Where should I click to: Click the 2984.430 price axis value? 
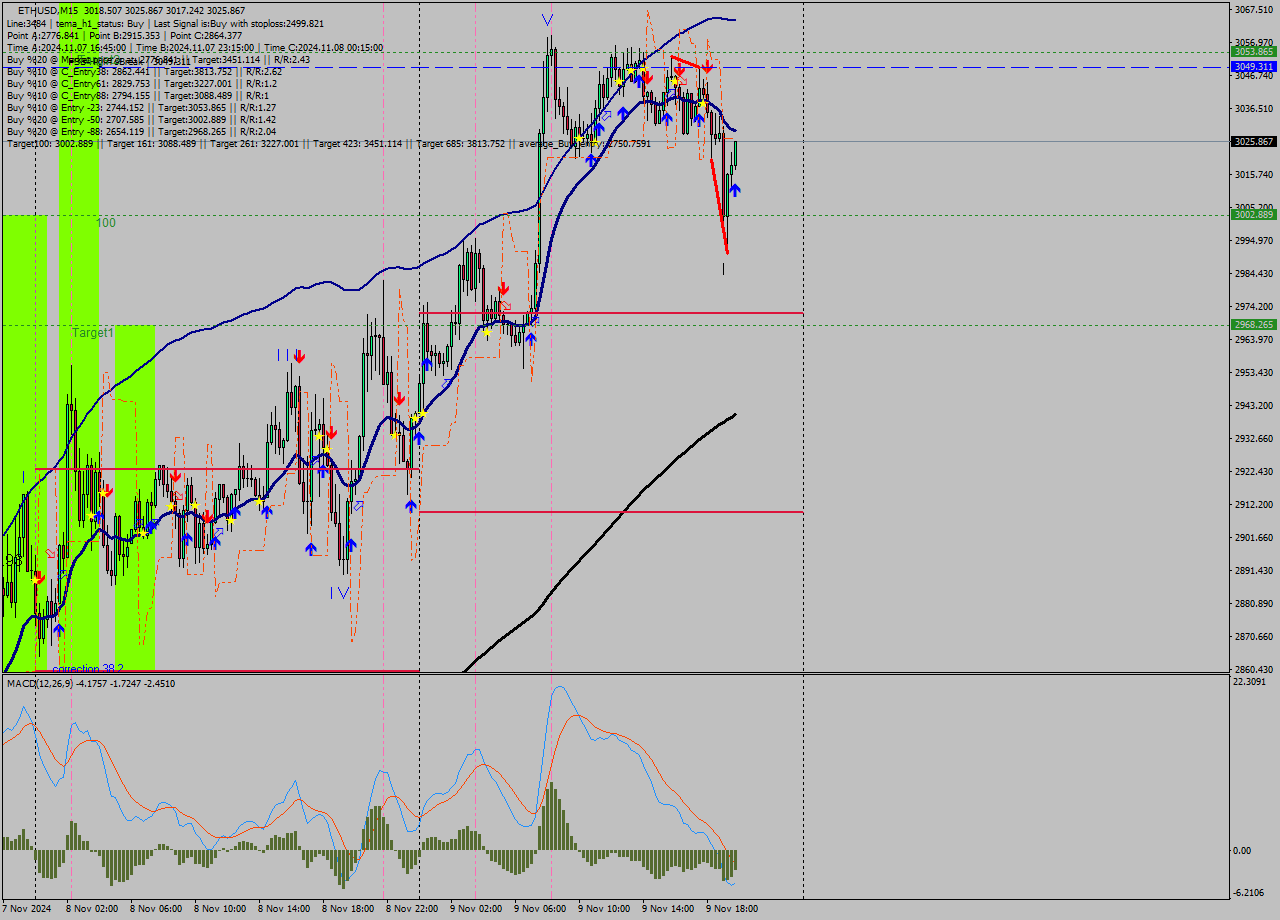(1254, 273)
